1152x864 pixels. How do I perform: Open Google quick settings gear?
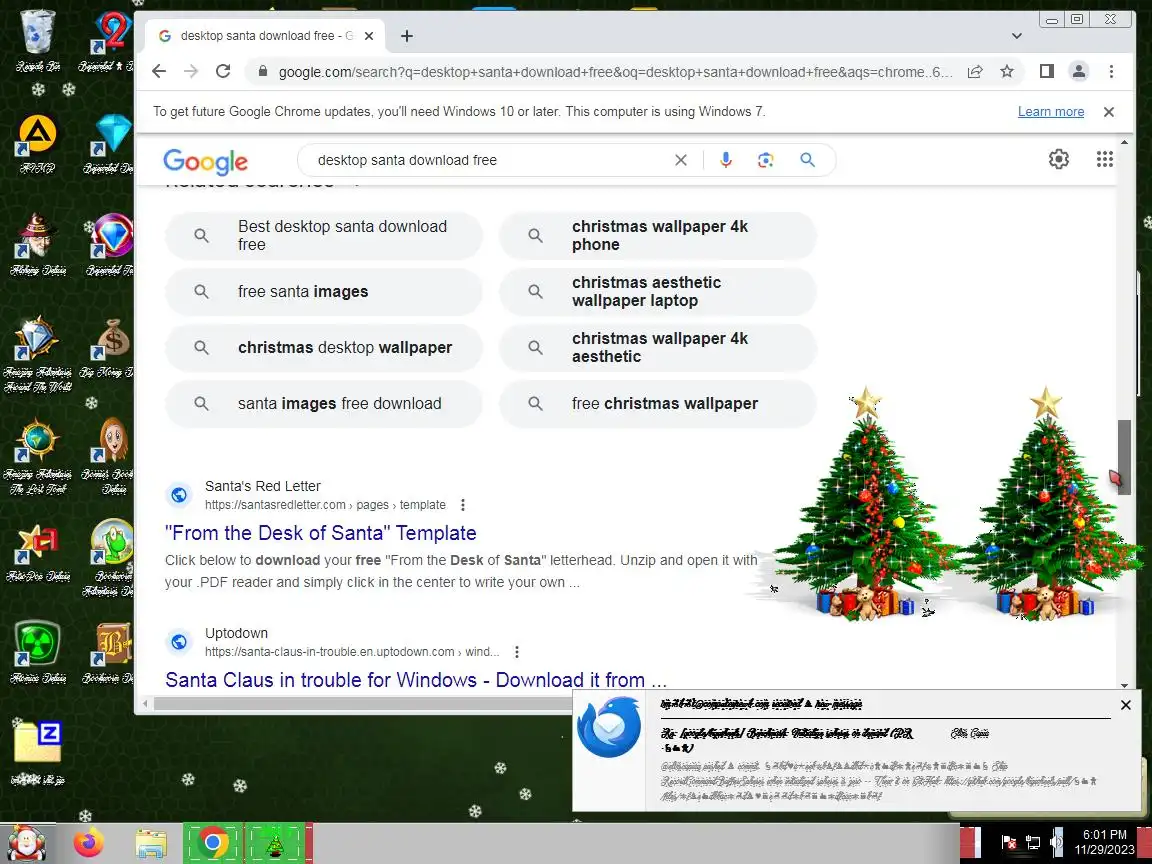click(x=1059, y=159)
